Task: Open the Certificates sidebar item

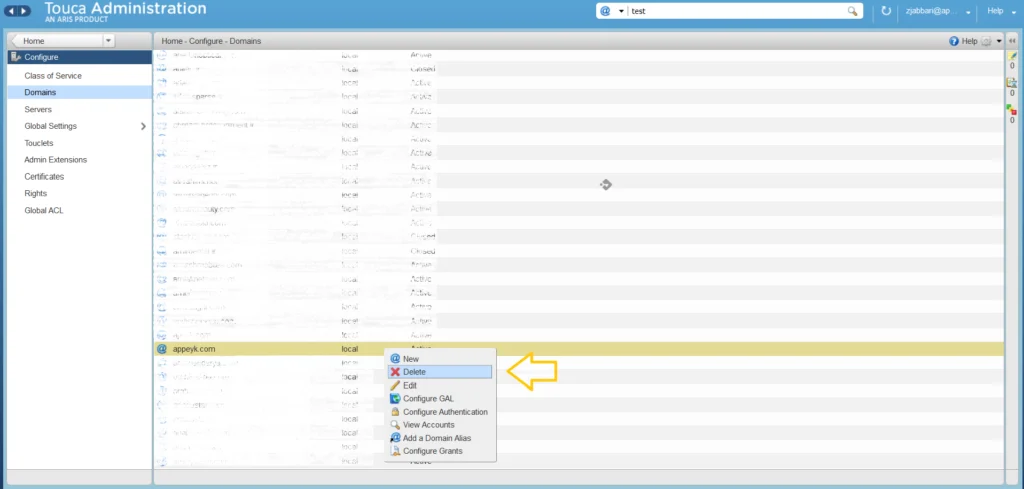Action: pos(44,176)
